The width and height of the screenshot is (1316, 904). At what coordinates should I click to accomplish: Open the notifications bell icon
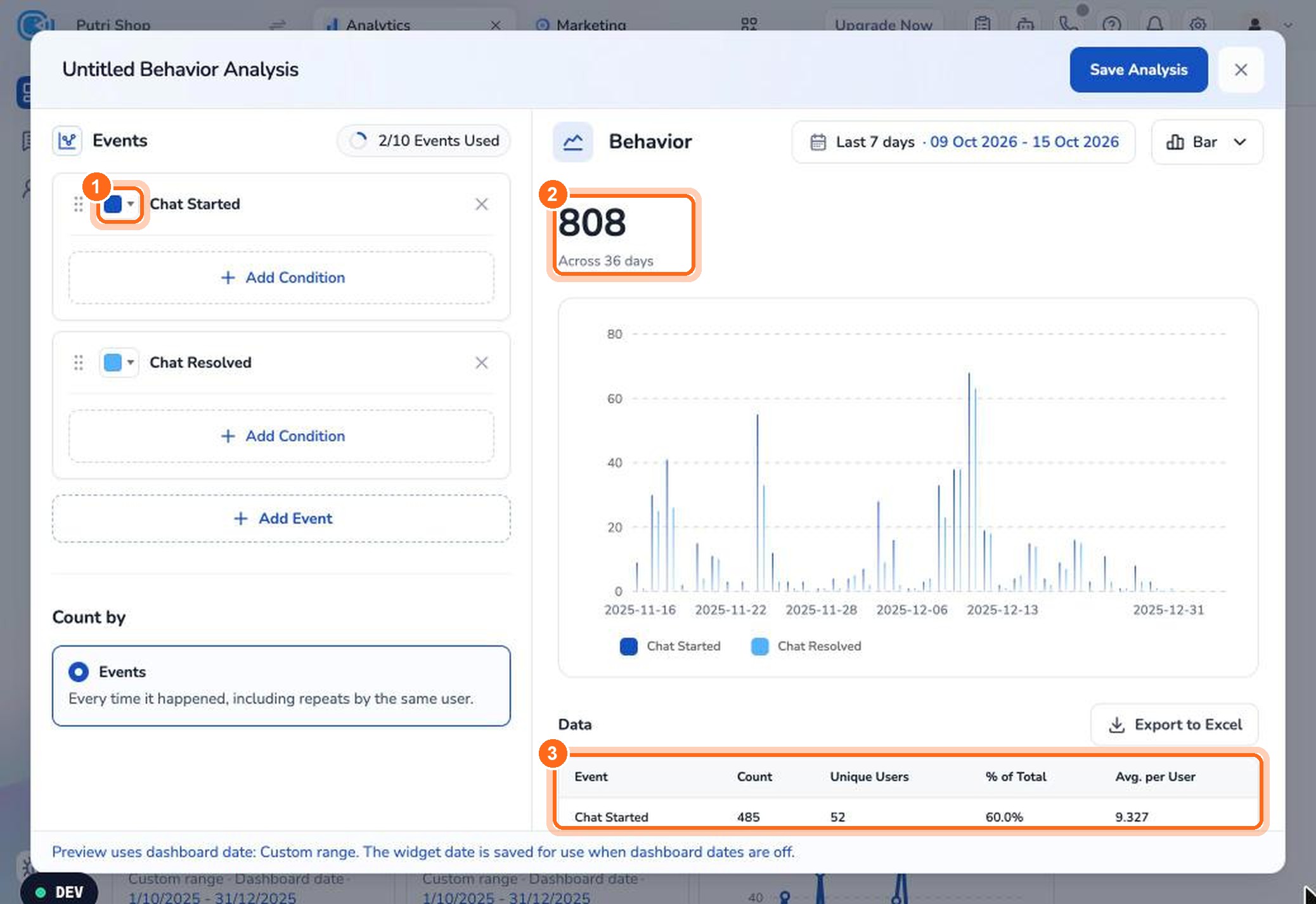[x=1154, y=25]
